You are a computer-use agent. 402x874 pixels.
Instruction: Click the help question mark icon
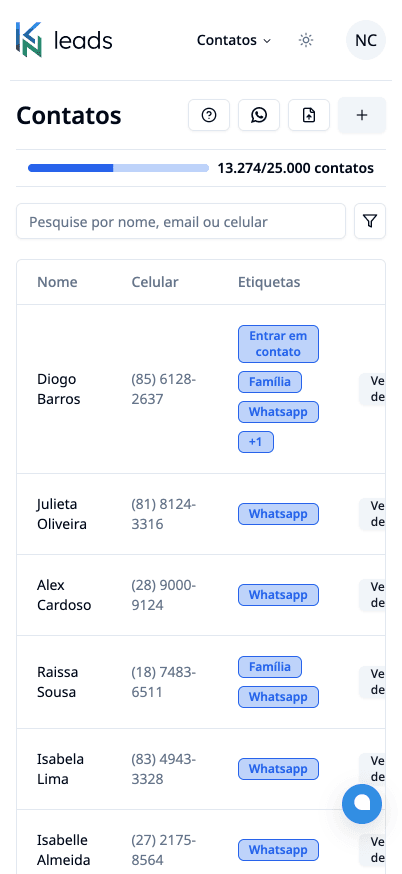[x=209, y=115]
